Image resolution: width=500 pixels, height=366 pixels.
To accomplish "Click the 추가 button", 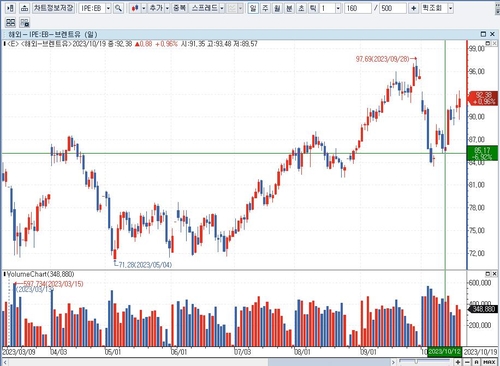I will (x=156, y=8).
